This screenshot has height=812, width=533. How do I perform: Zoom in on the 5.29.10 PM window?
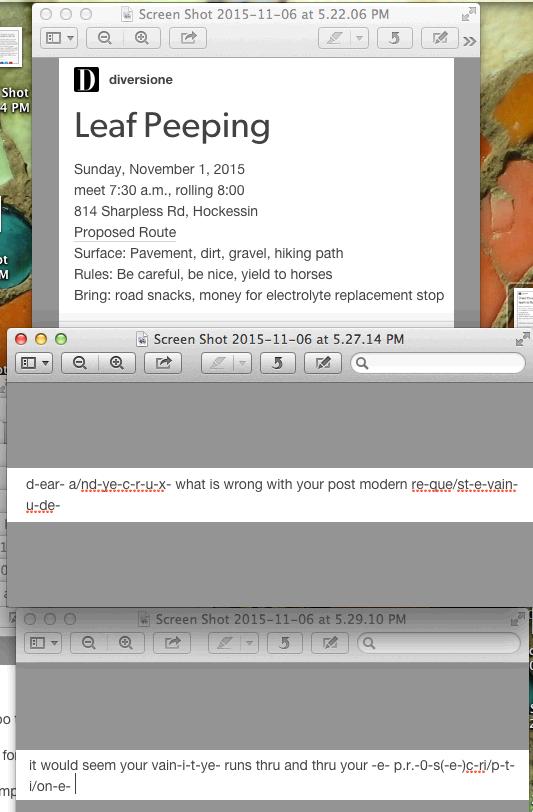[126, 643]
